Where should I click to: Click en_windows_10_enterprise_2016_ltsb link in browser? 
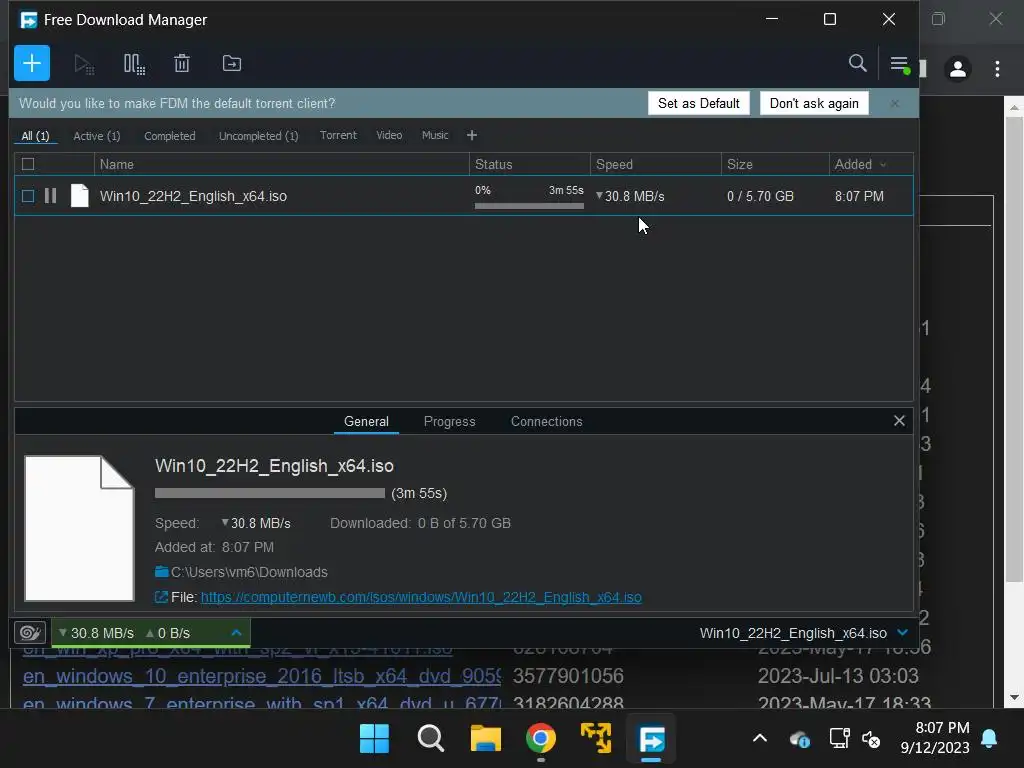tap(262, 676)
